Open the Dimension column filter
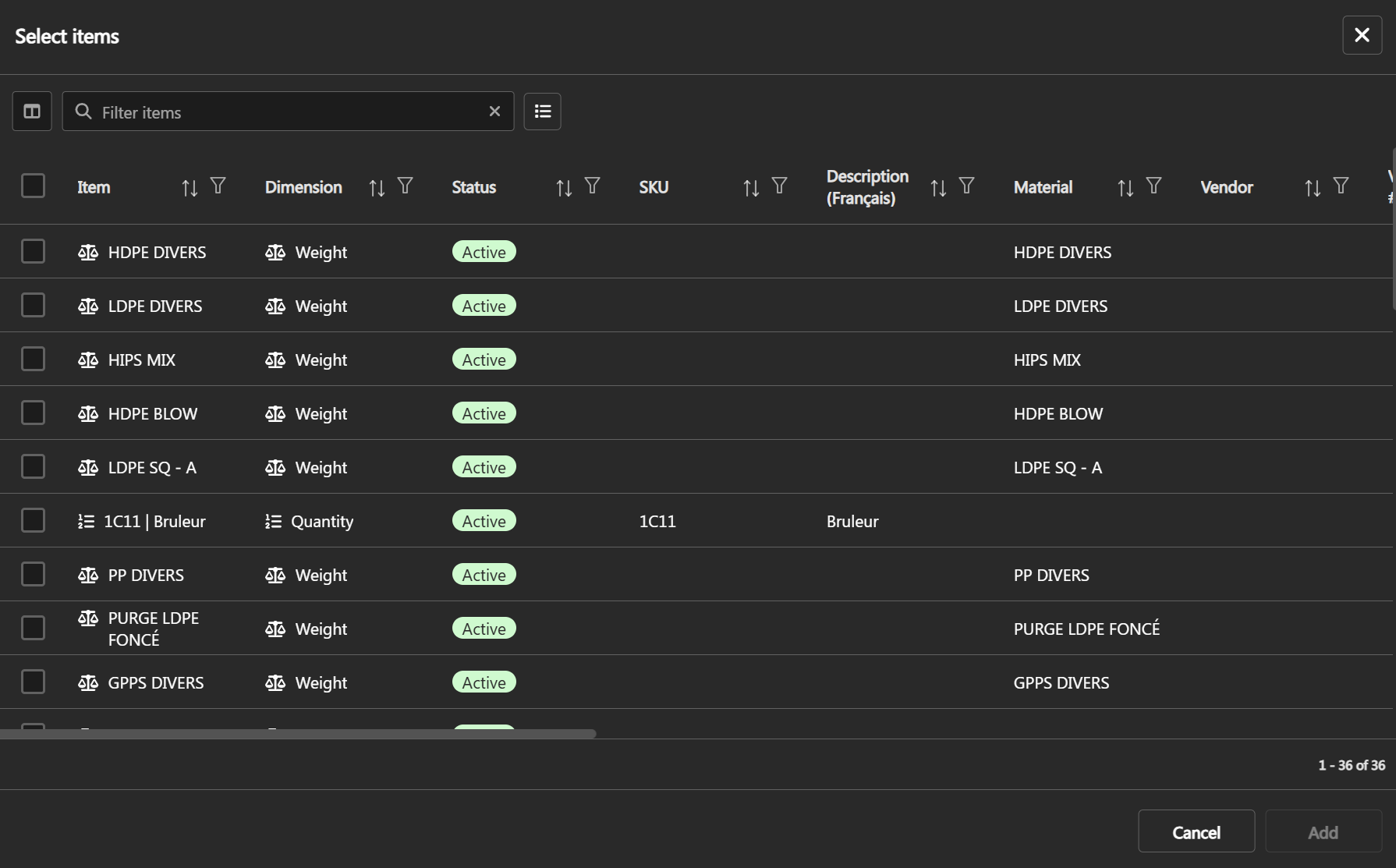Image resolution: width=1396 pixels, height=868 pixels. (x=405, y=186)
